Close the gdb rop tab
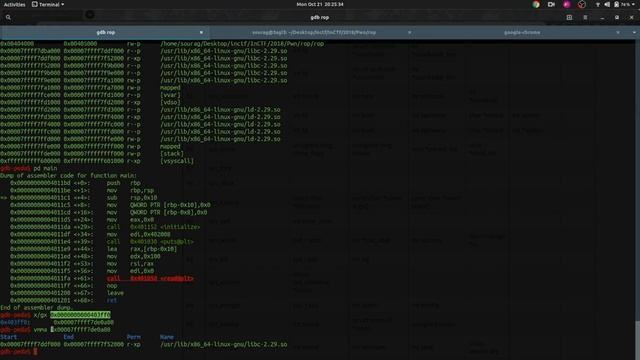 pos(201,32)
